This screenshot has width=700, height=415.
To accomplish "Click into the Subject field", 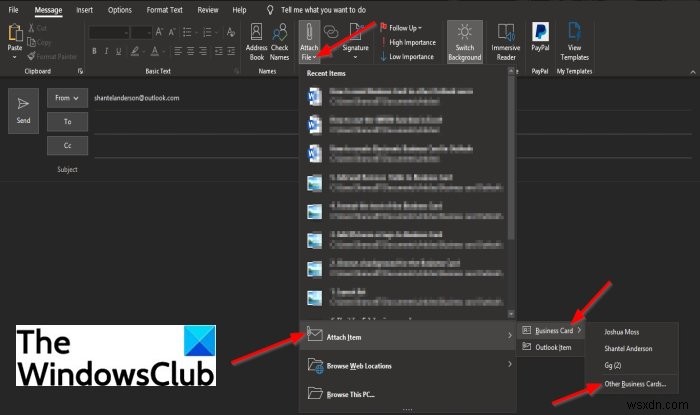I will click(393, 170).
